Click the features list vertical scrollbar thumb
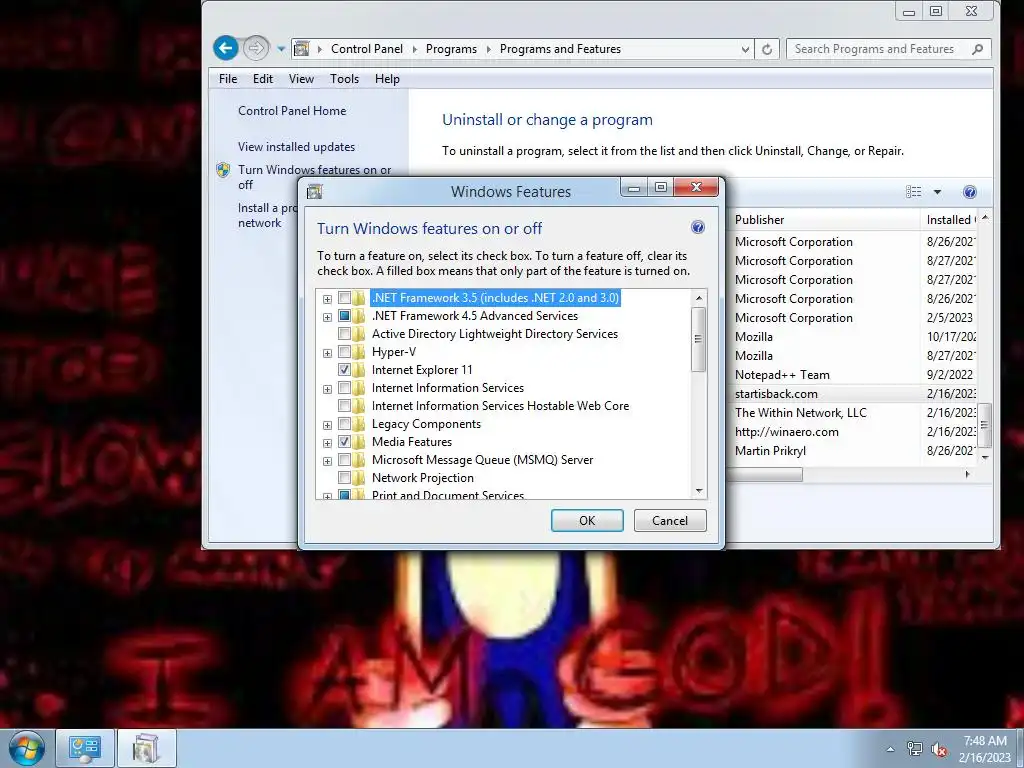1024x768 pixels. click(x=698, y=339)
